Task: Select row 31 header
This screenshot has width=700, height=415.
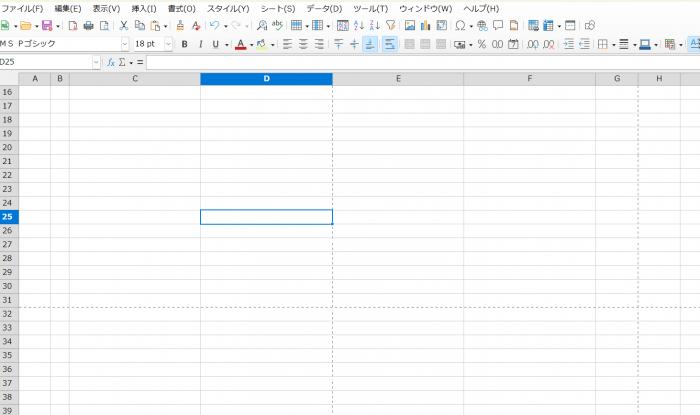Action: coord(8,300)
